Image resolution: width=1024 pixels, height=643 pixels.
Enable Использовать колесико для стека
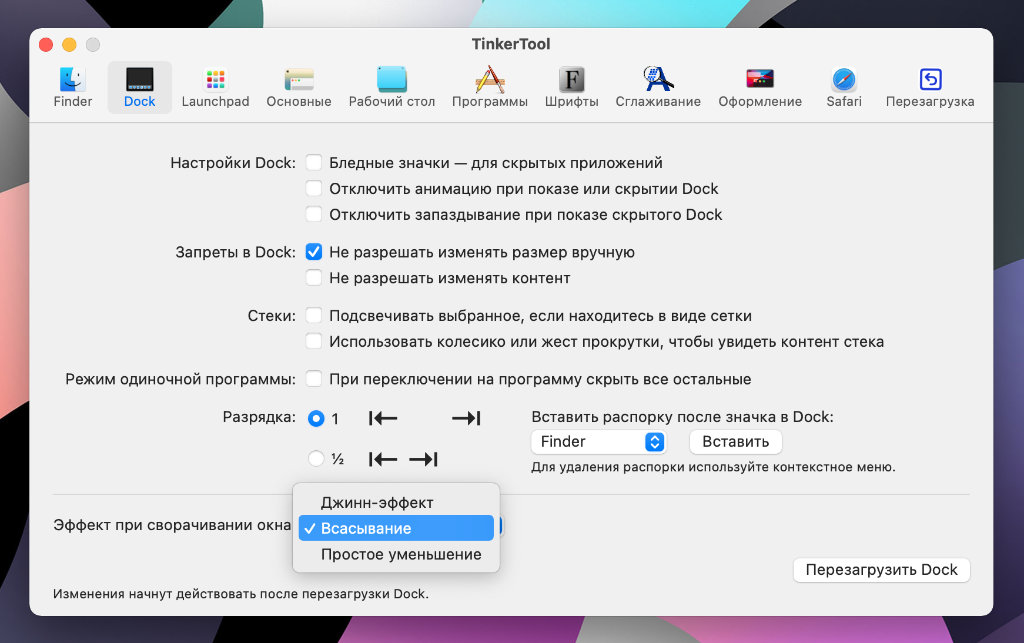pos(314,341)
